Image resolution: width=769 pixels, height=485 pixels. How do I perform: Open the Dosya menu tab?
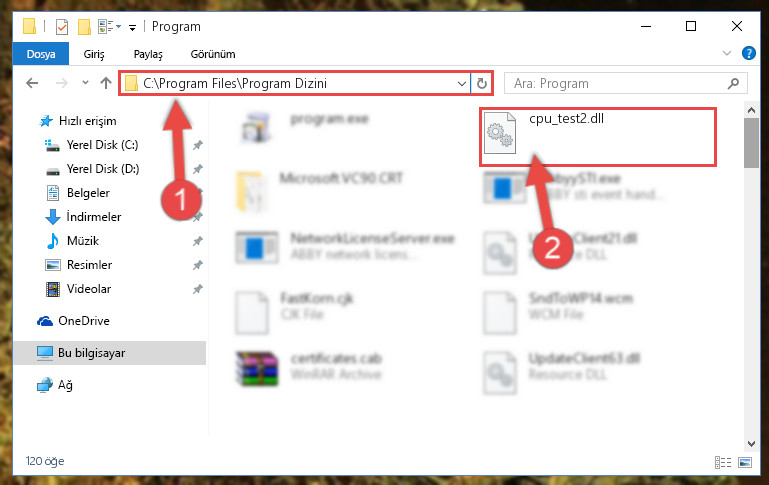coord(41,54)
